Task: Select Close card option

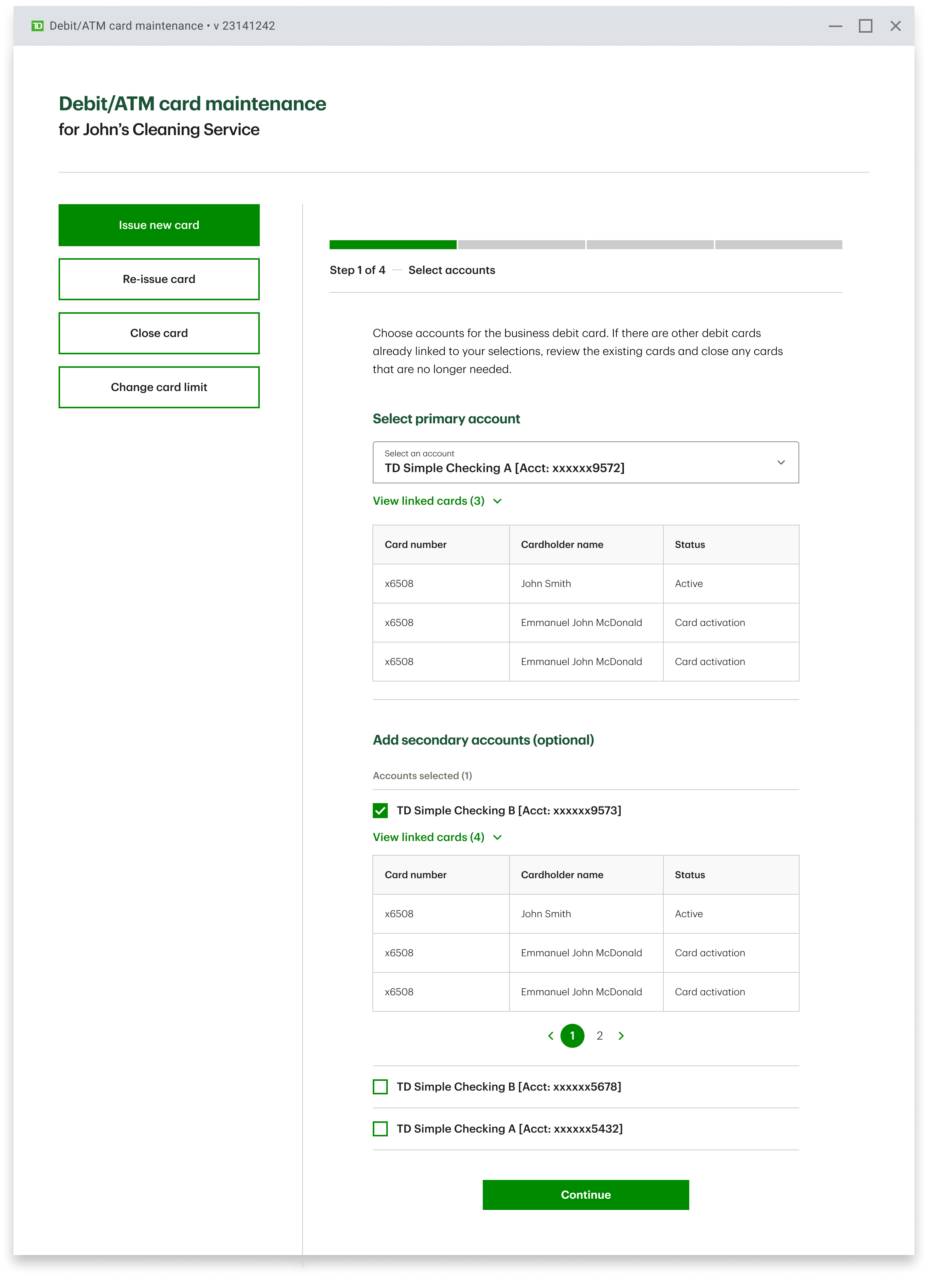Action: click(x=159, y=333)
